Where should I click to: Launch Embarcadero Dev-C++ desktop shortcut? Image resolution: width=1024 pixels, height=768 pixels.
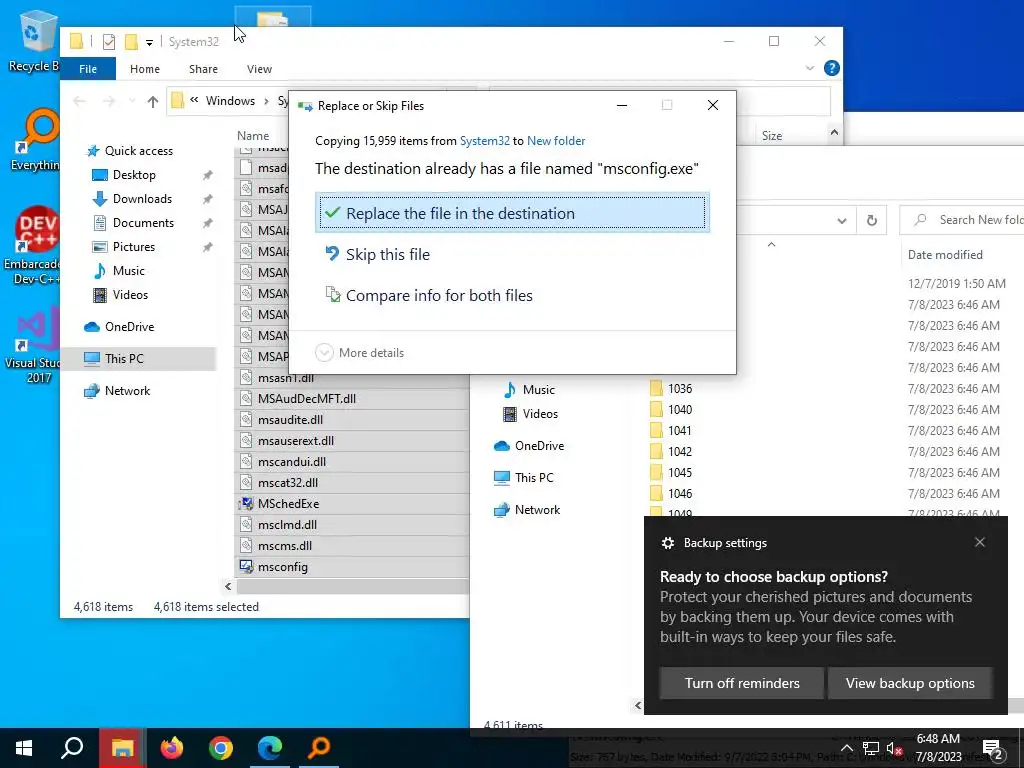click(x=34, y=245)
